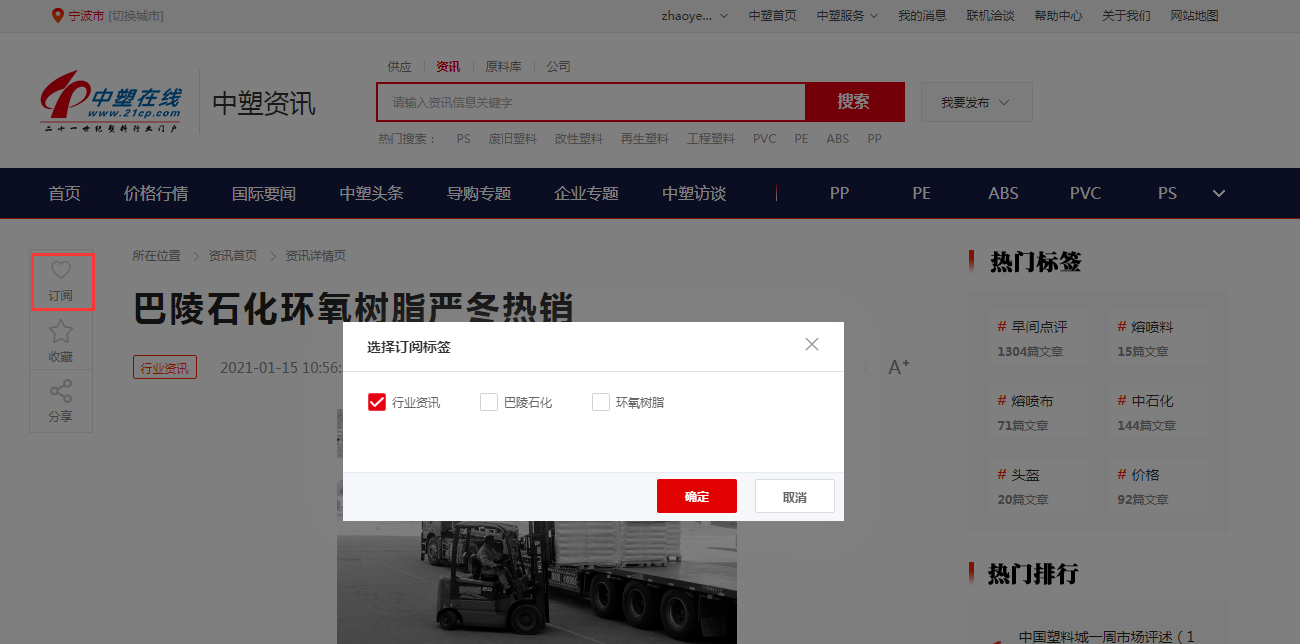Image resolution: width=1300 pixels, height=644 pixels.
Task: Click hot search term 改性塑料
Action: tap(579, 139)
